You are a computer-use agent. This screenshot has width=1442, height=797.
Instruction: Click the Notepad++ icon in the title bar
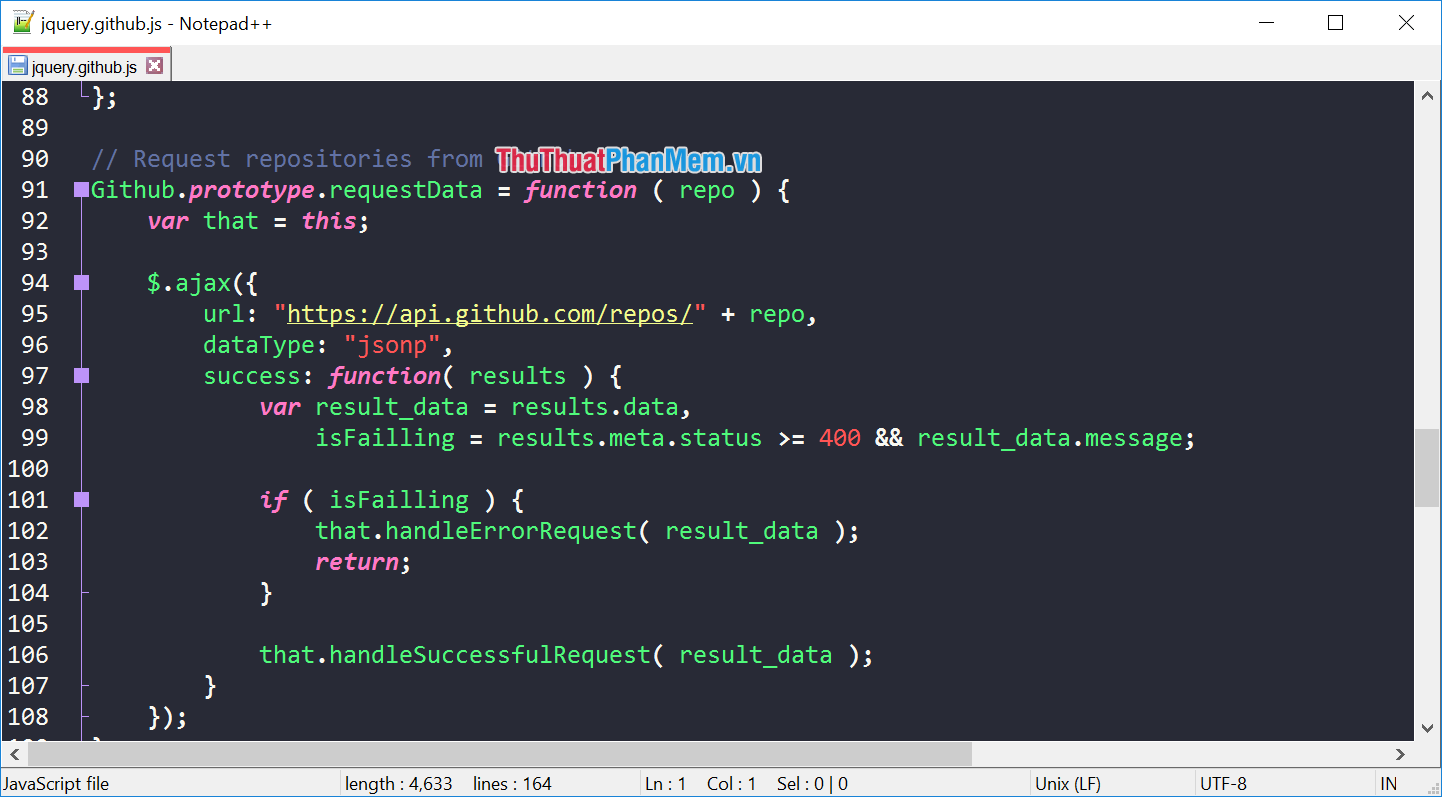22,22
